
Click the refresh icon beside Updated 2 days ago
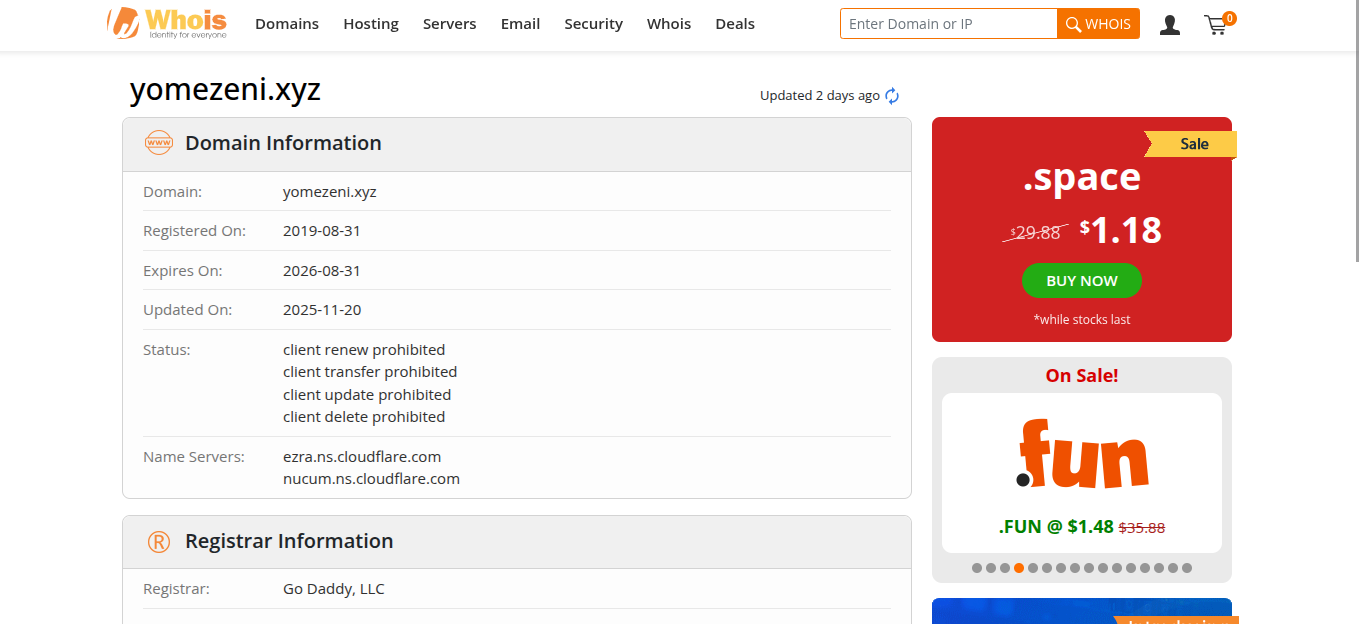tap(892, 96)
